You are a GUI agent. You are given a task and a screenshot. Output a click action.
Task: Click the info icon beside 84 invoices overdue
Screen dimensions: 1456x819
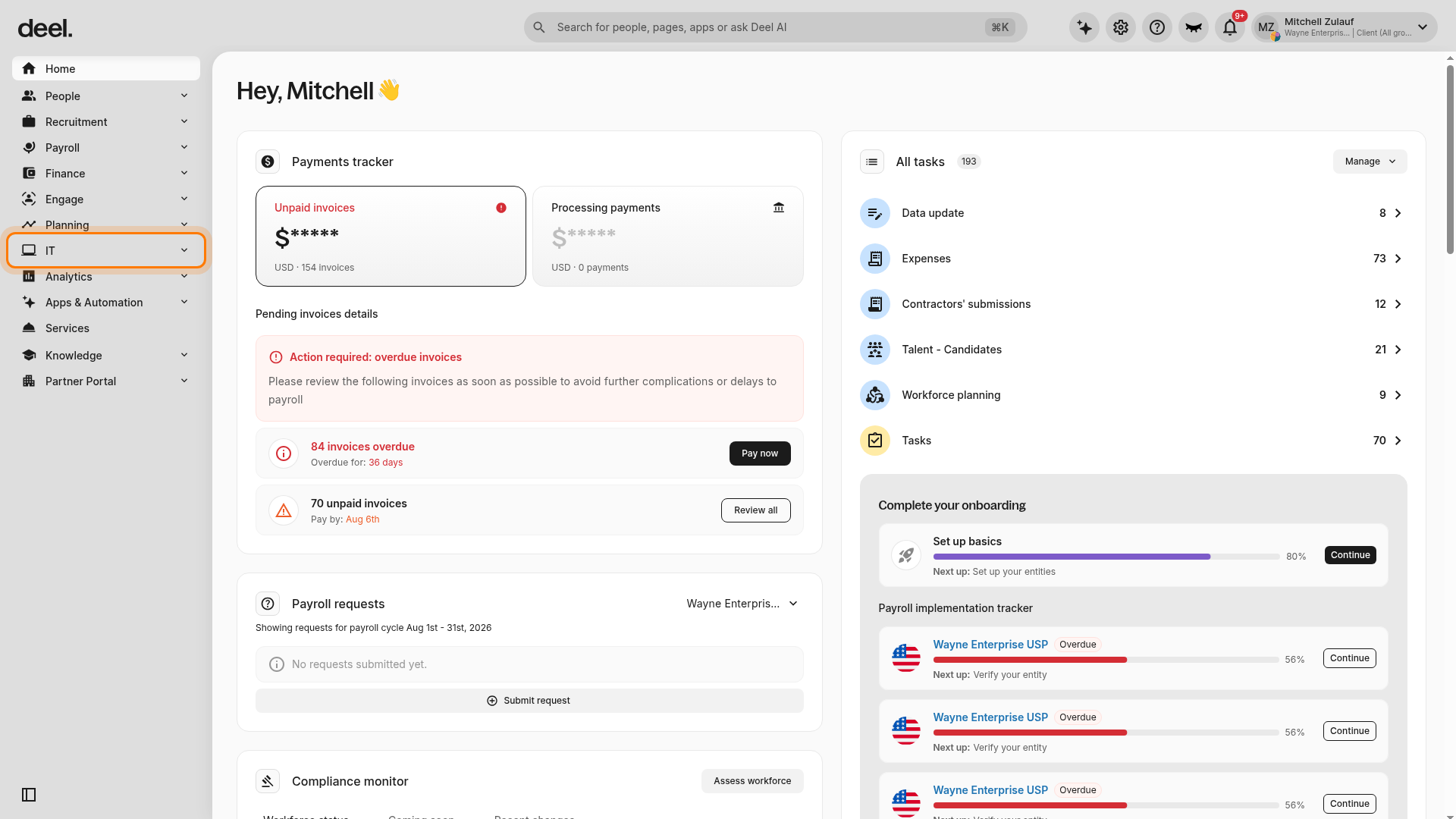point(284,453)
